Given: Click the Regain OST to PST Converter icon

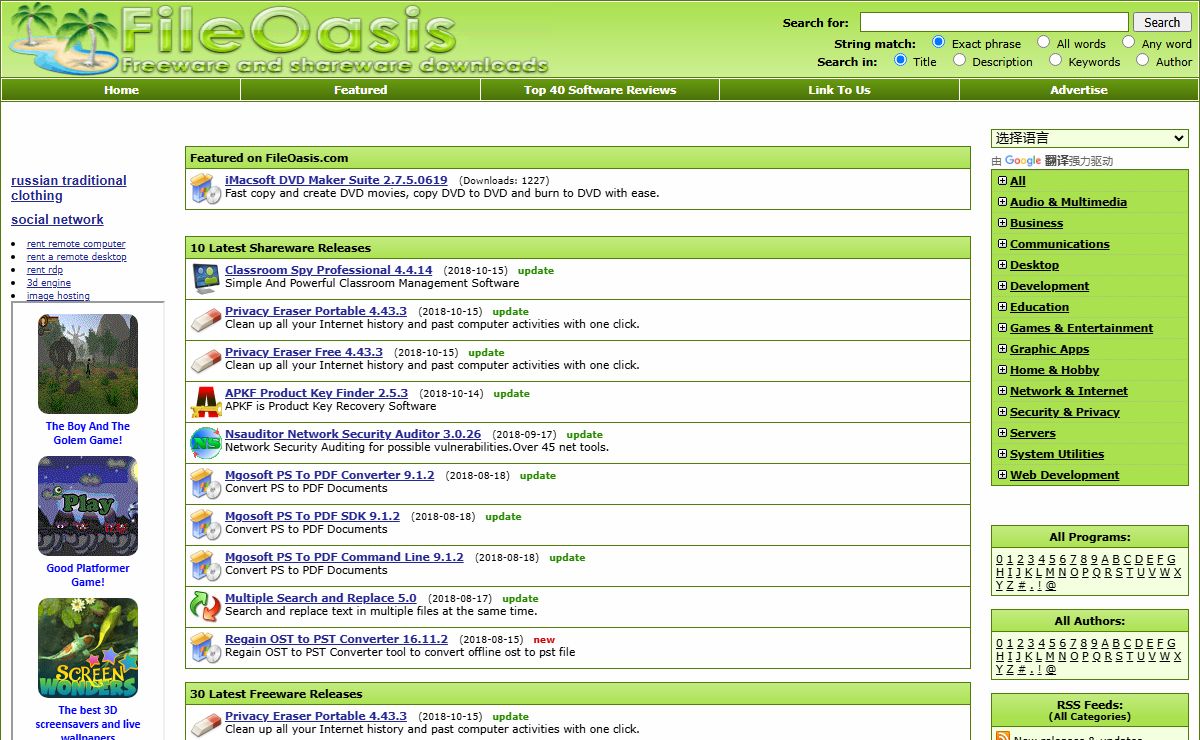Looking at the screenshot, I should (x=206, y=647).
